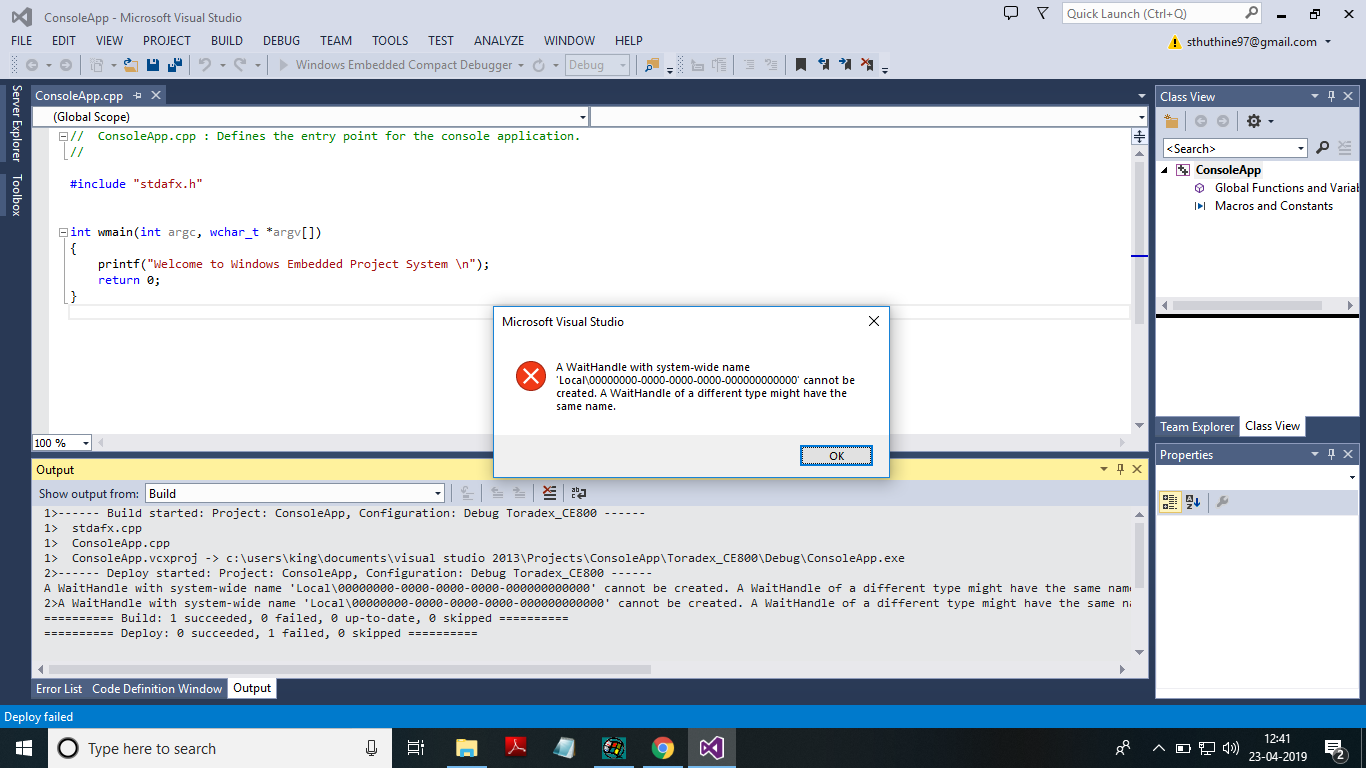Image resolution: width=1366 pixels, height=768 pixels.
Task: Select the Class View tab
Action: pos(1272,426)
